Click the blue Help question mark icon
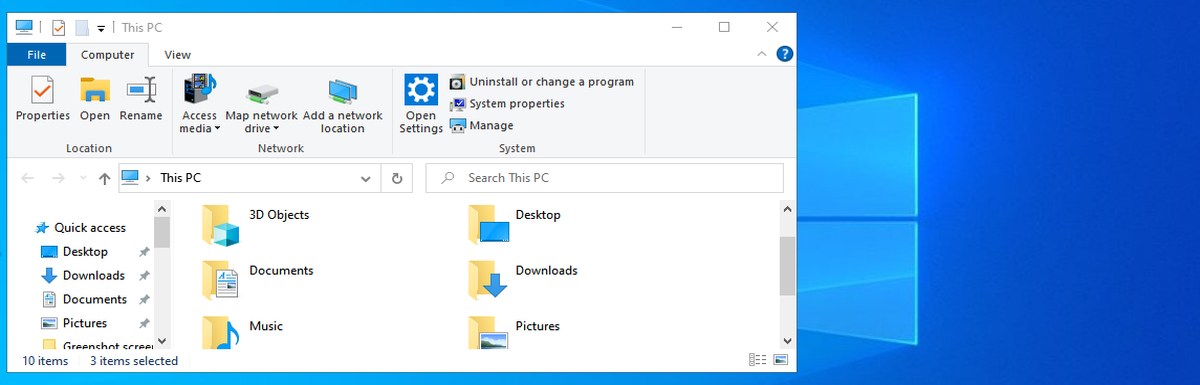The height and width of the screenshot is (385, 1200). (x=785, y=54)
